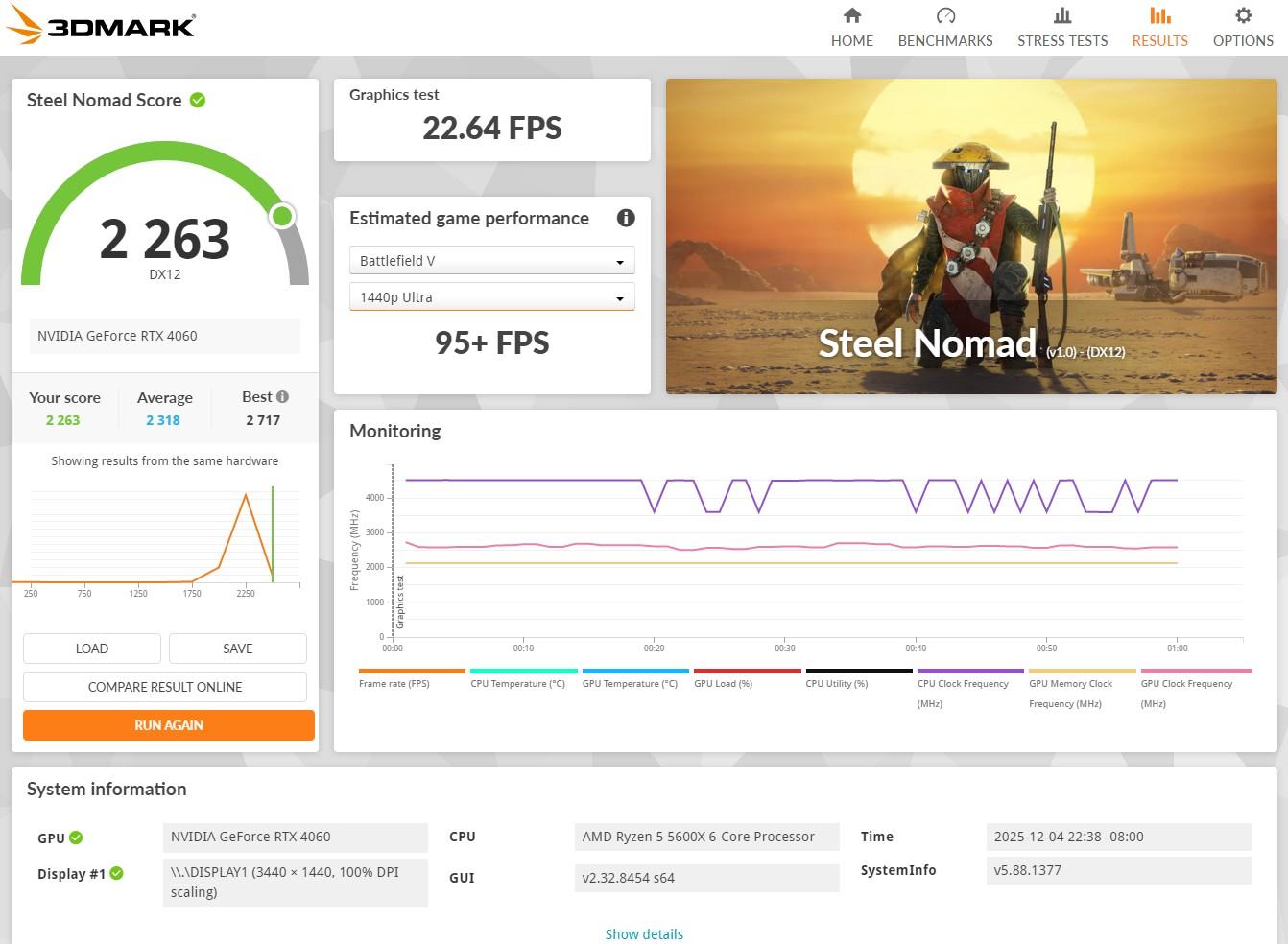Screen dimensions: 1288x944
Task: Click COMPARE RESULT ONLINE button
Action: pyautogui.click(x=165, y=687)
